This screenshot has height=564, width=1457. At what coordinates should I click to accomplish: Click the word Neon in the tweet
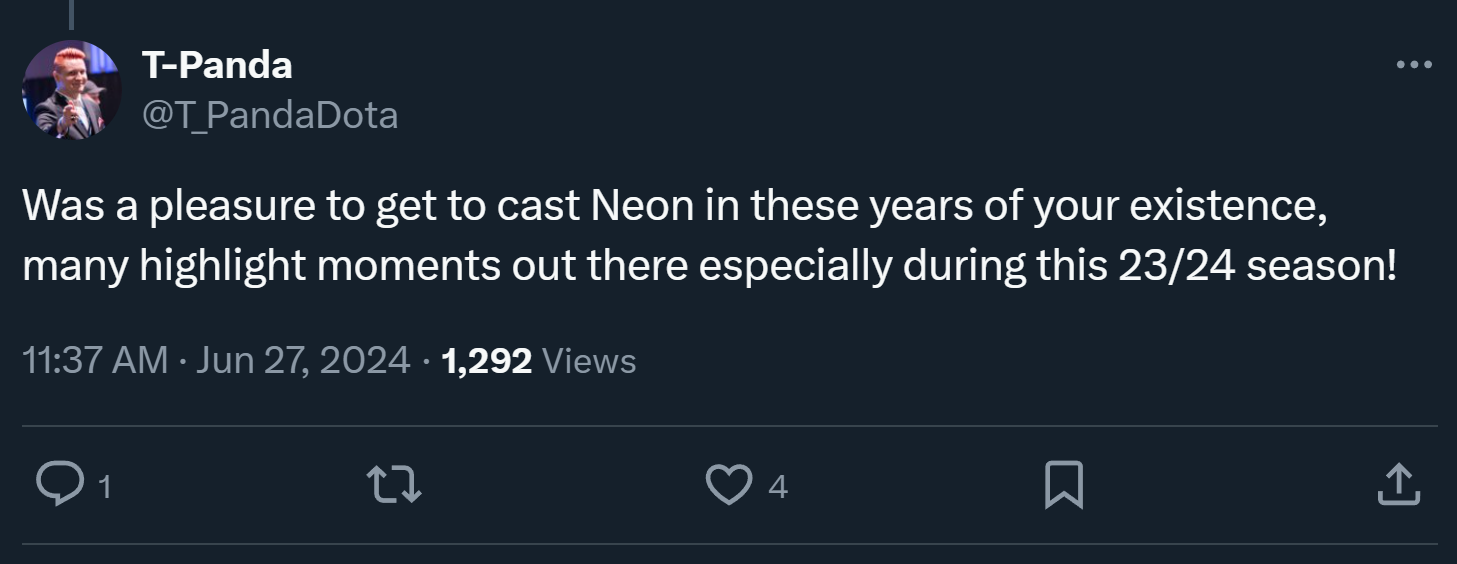click(x=642, y=206)
